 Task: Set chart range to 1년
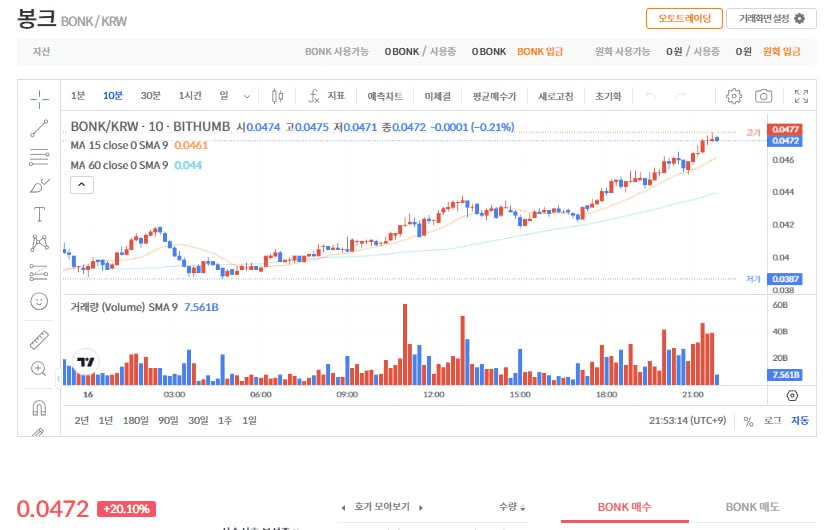click(106, 421)
